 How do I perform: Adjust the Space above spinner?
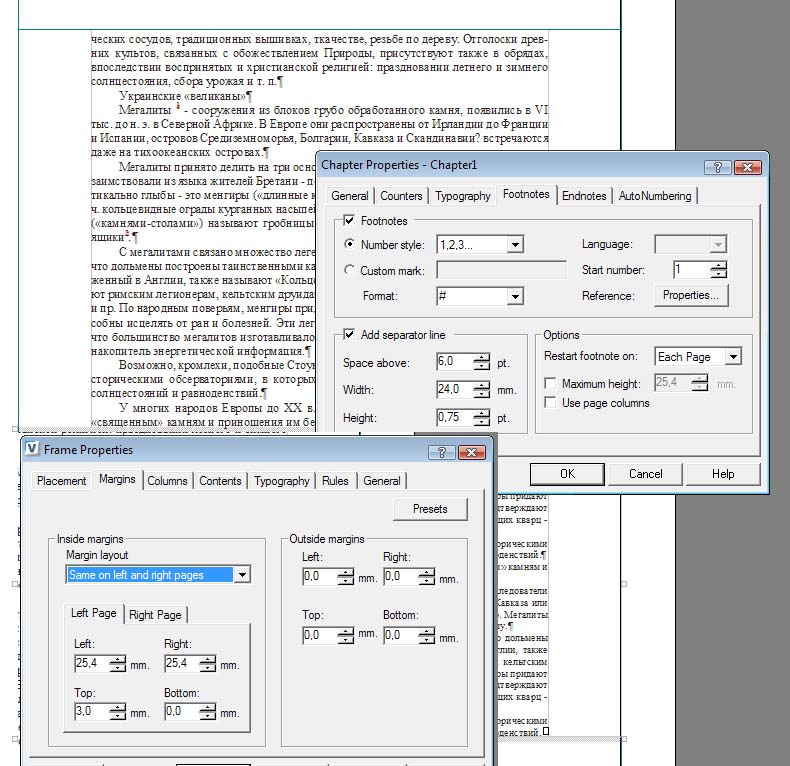pyautogui.click(x=482, y=362)
